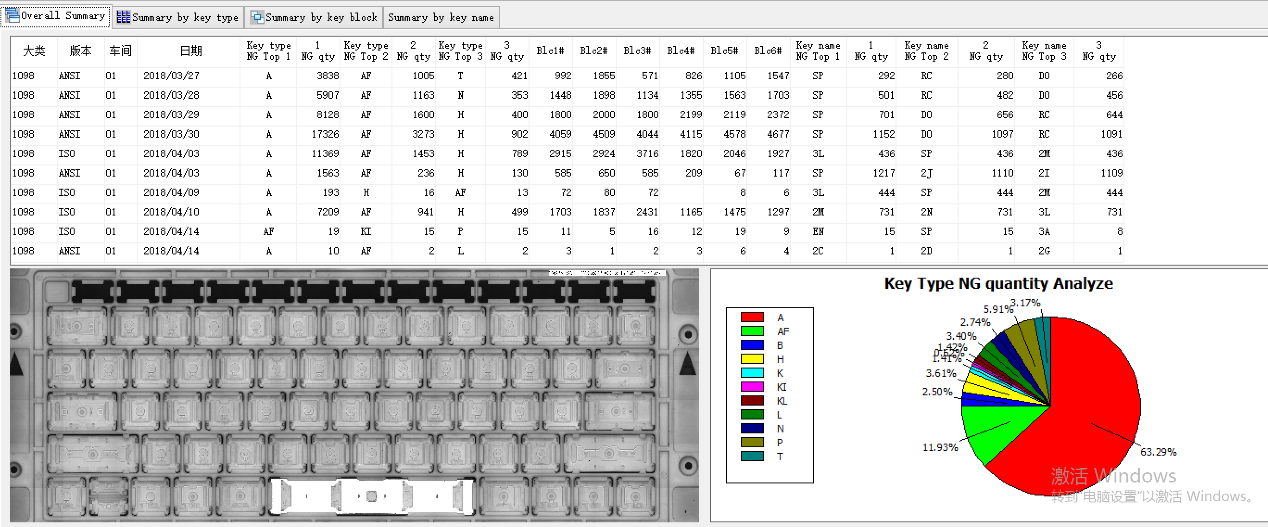
Task: Open the Summary by key block tab
Action: tap(314, 17)
